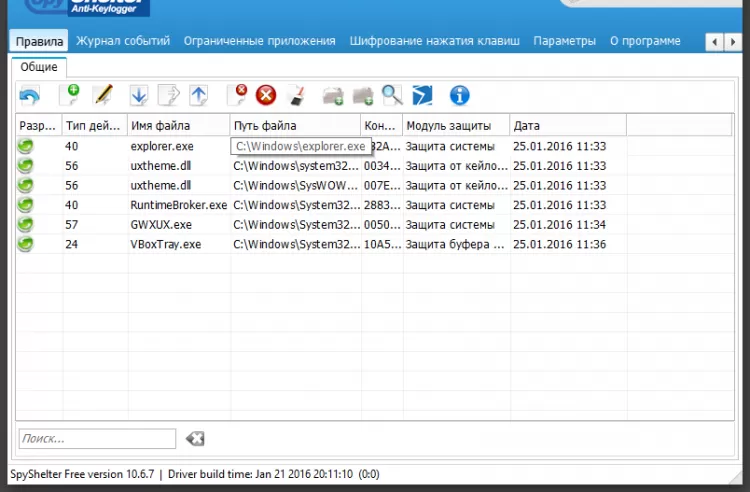Viewport: 750px width, 492px height.
Task: Sort by Путь файла column header
Action: (x=295, y=125)
